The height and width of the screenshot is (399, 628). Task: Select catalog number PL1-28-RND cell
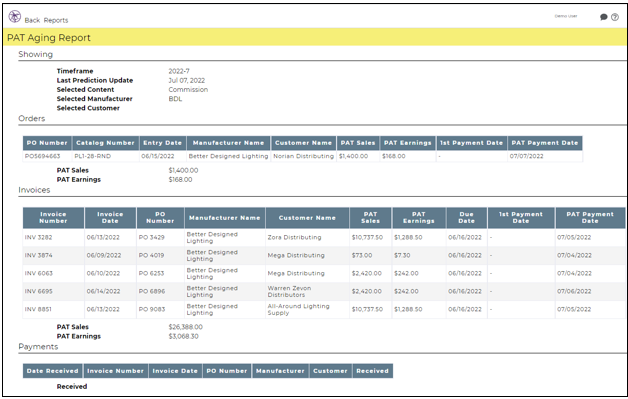click(x=105, y=156)
